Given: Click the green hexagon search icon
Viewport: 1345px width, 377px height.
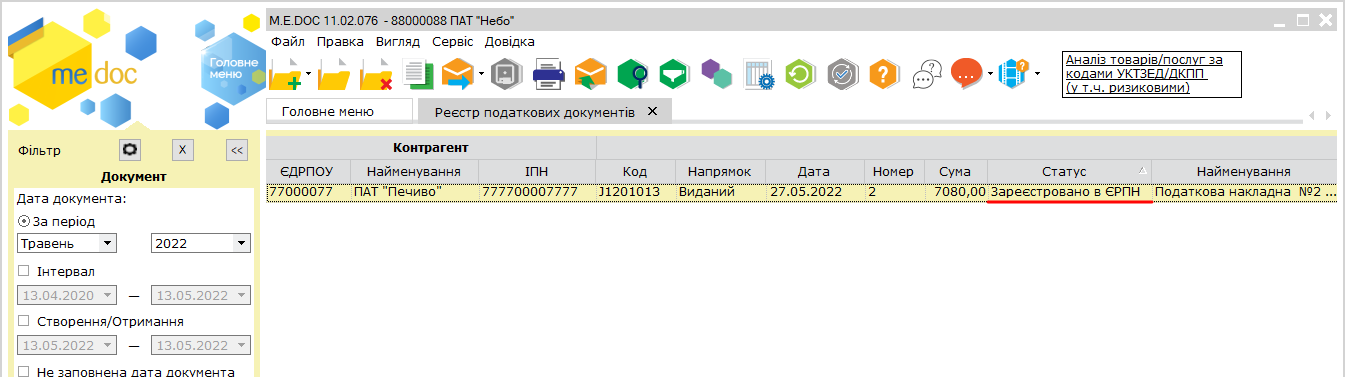Looking at the screenshot, I should [633, 74].
